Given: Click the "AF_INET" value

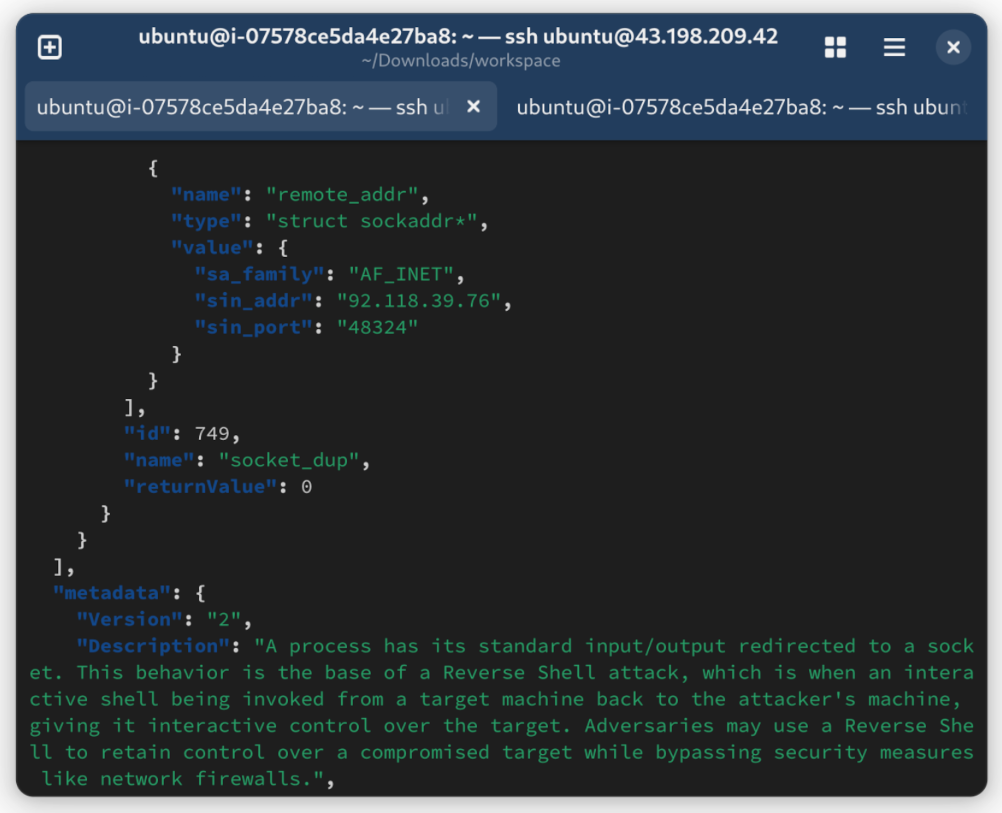Looking at the screenshot, I should (401, 274).
